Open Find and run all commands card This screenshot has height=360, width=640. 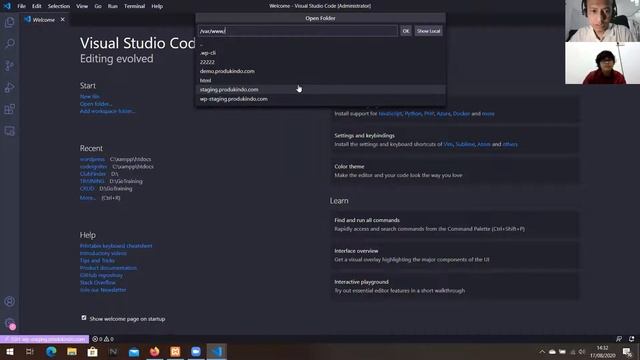pyautogui.click(x=454, y=224)
